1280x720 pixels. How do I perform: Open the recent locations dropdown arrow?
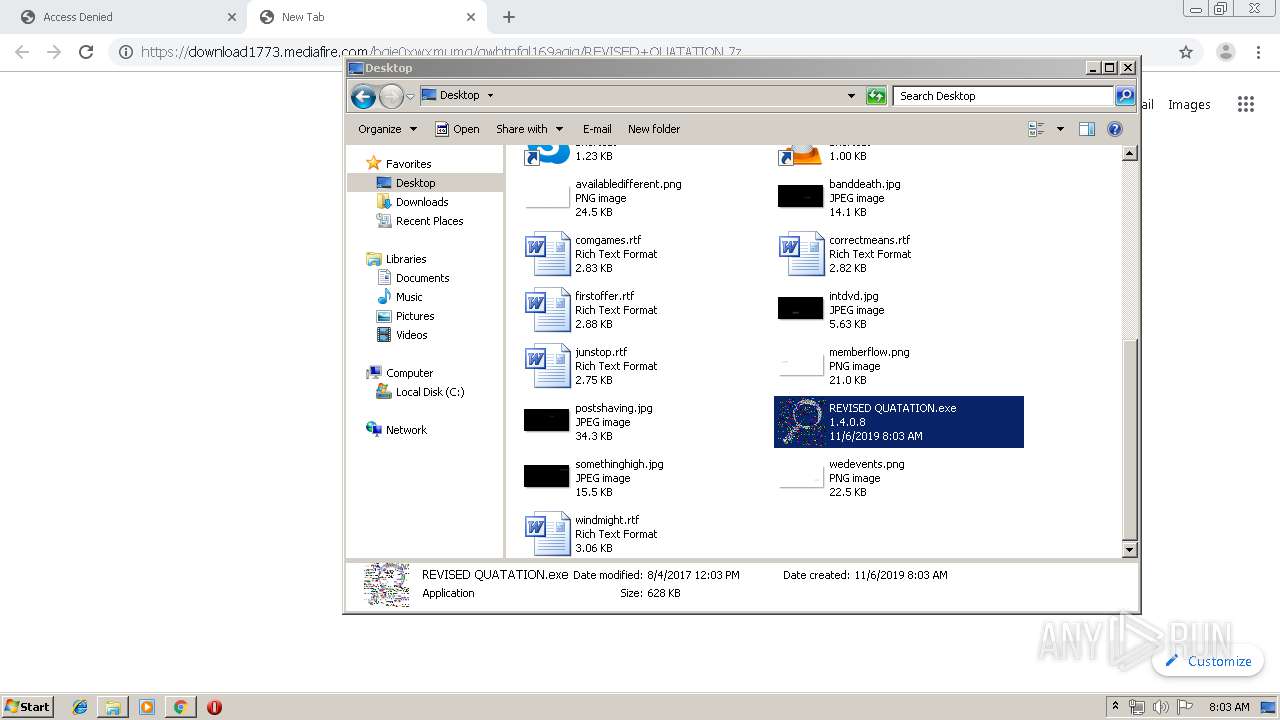(x=410, y=97)
